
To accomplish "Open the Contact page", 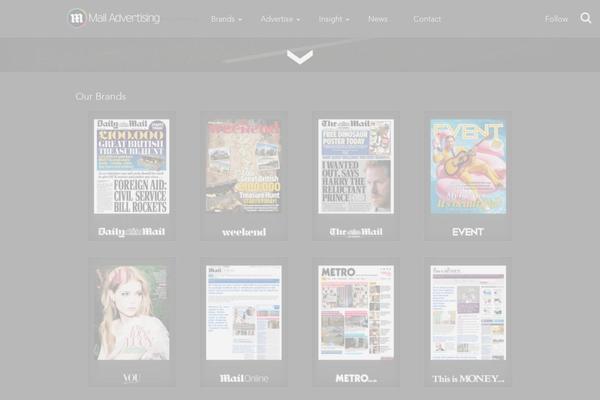I will coord(427,19).
